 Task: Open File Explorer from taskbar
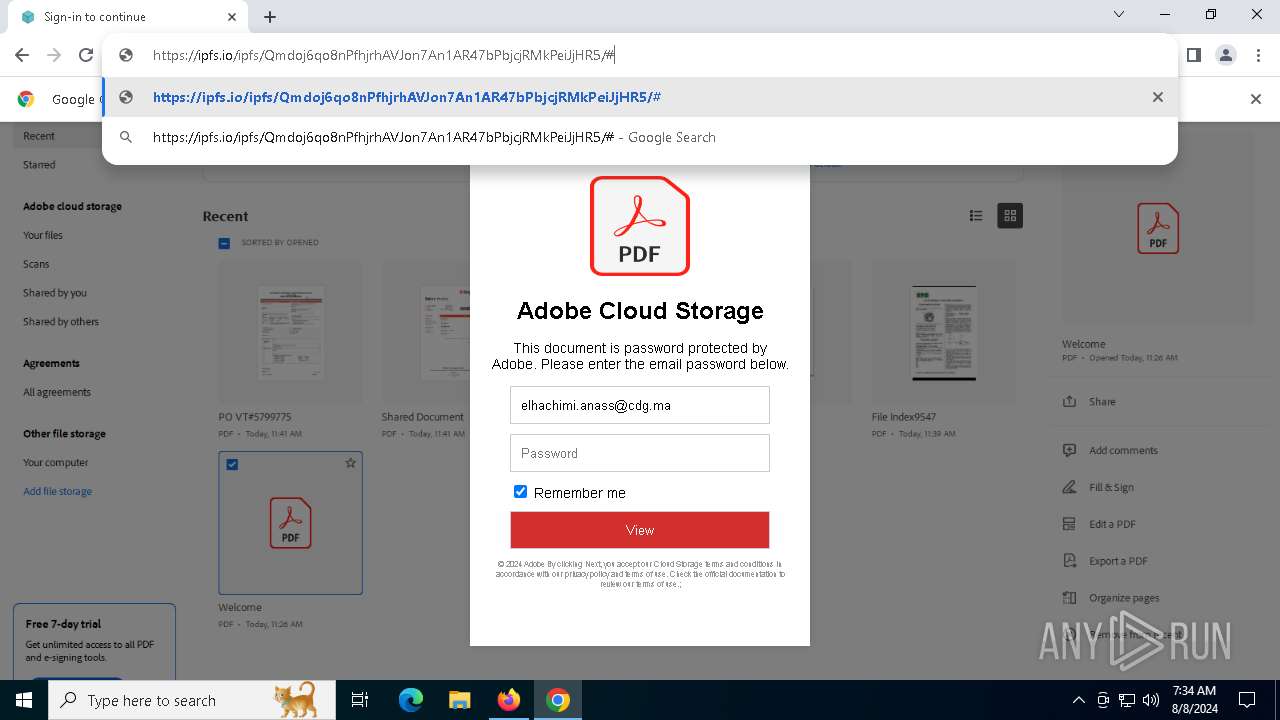click(x=459, y=700)
